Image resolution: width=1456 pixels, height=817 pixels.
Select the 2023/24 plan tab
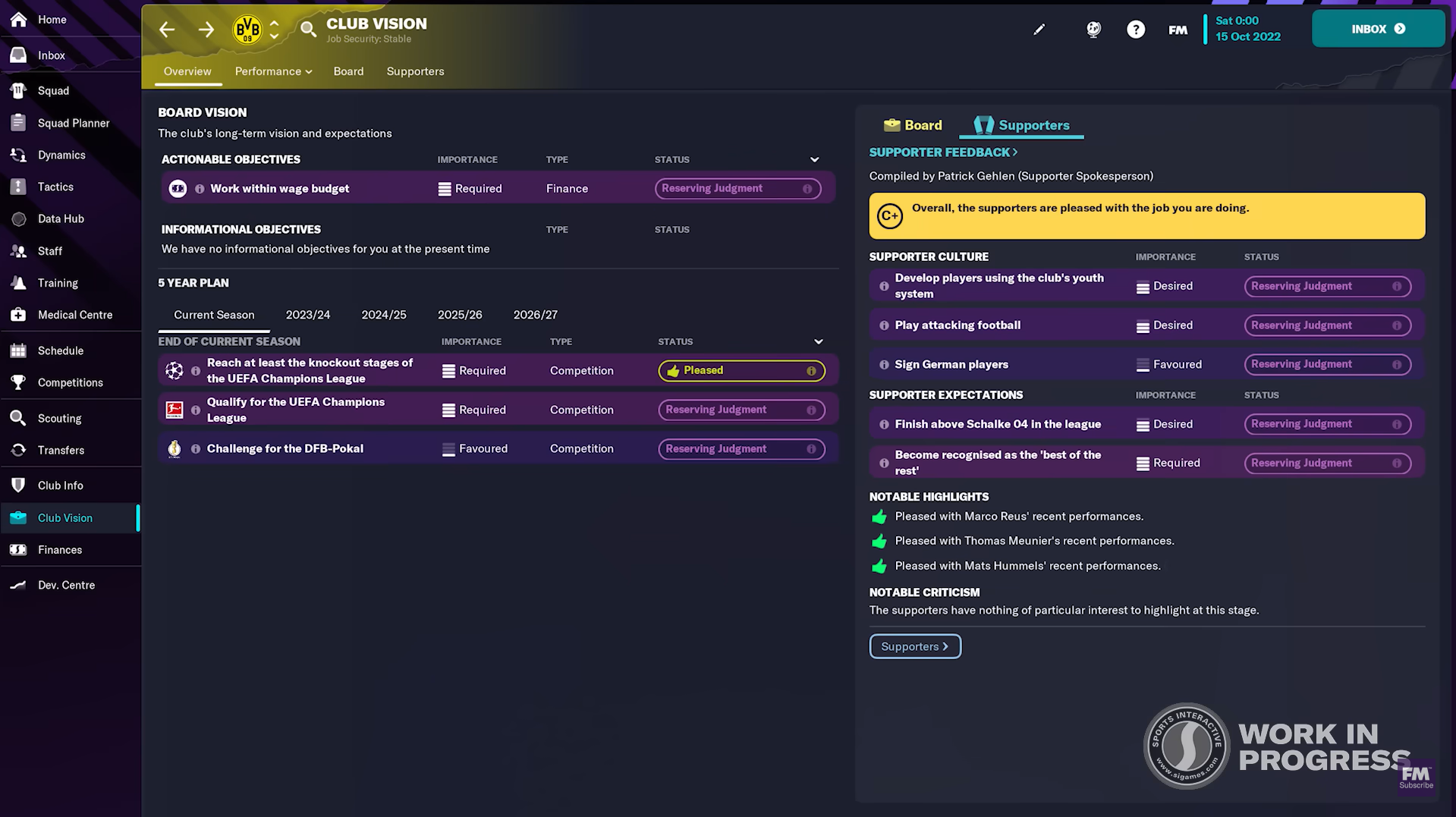[x=308, y=315]
